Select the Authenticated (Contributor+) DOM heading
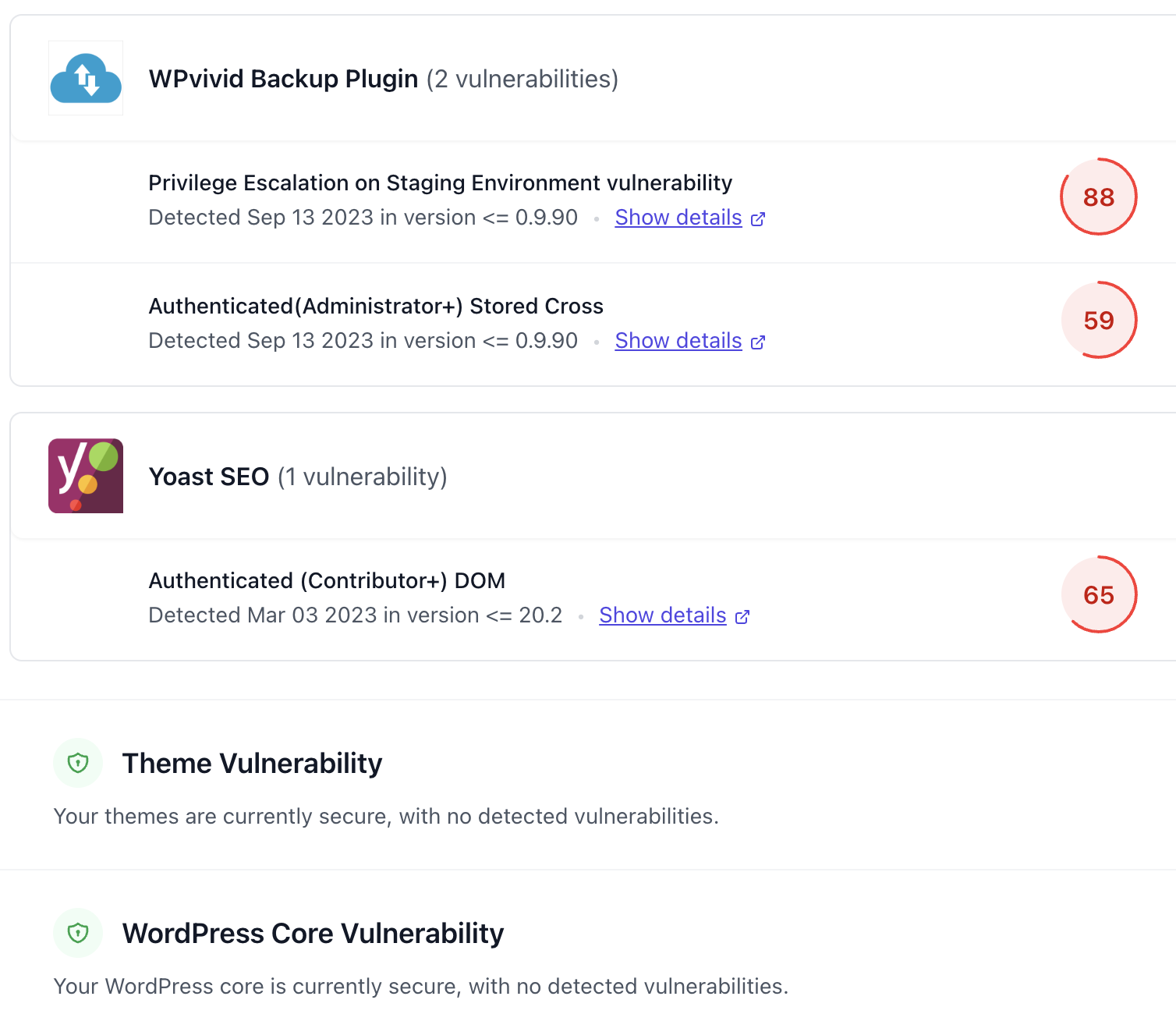The image size is (1176, 1014). pyautogui.click(x=327, y=580)
